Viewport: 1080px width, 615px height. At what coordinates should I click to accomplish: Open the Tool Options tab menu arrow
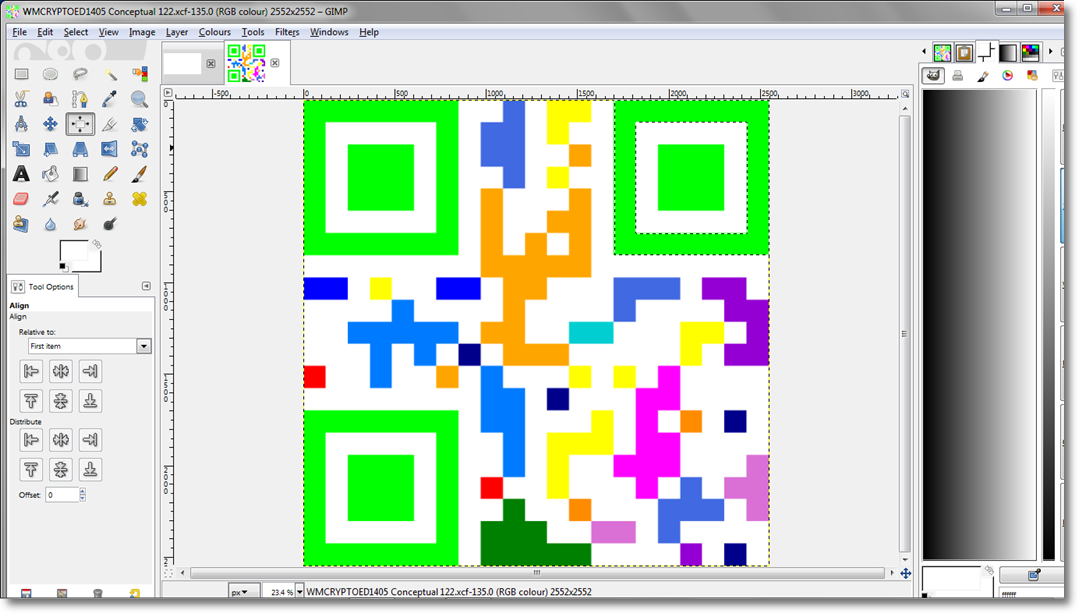coord(146,286)
